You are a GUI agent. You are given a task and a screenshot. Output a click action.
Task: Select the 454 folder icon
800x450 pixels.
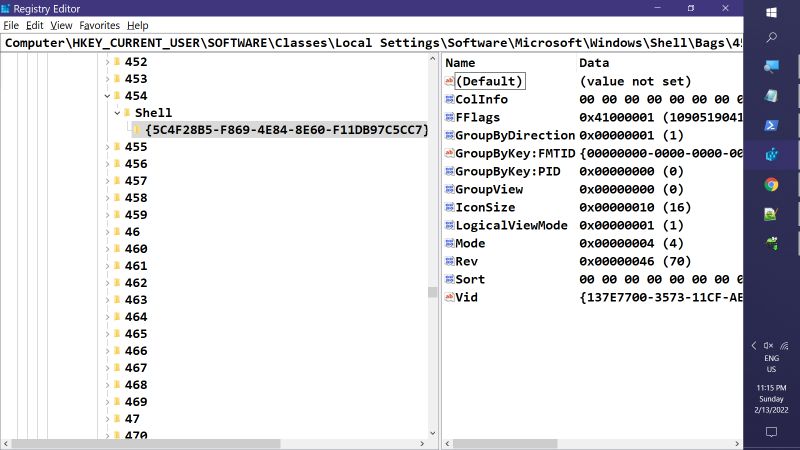tap(117, 95)
